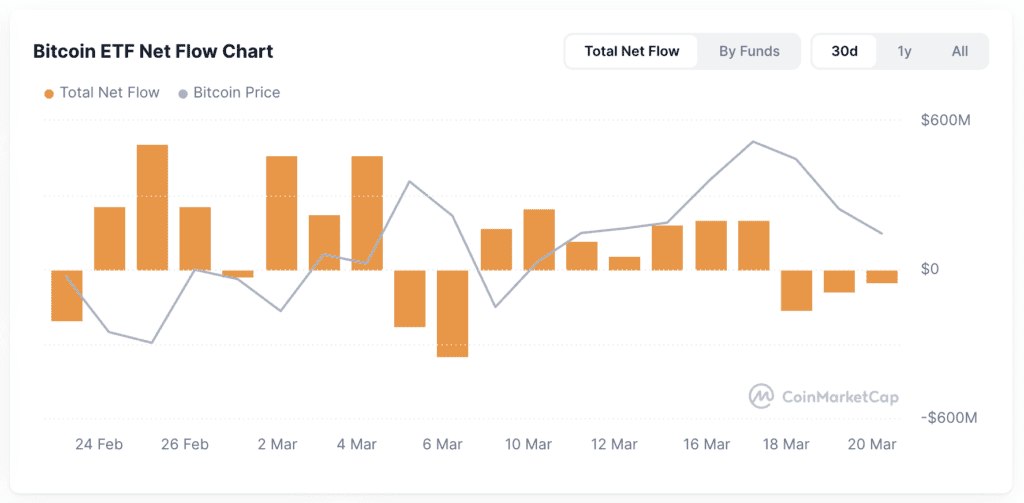Toggle the Total Net Flow legend dot
The image size is (1024, 503).
click(x=49, y=93)
